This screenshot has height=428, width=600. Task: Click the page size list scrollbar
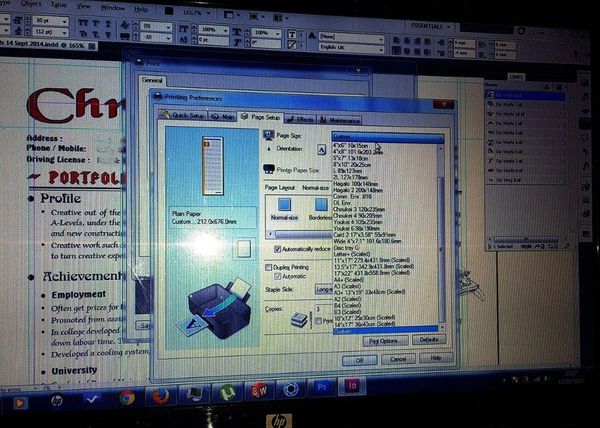[x=441, y=237]
